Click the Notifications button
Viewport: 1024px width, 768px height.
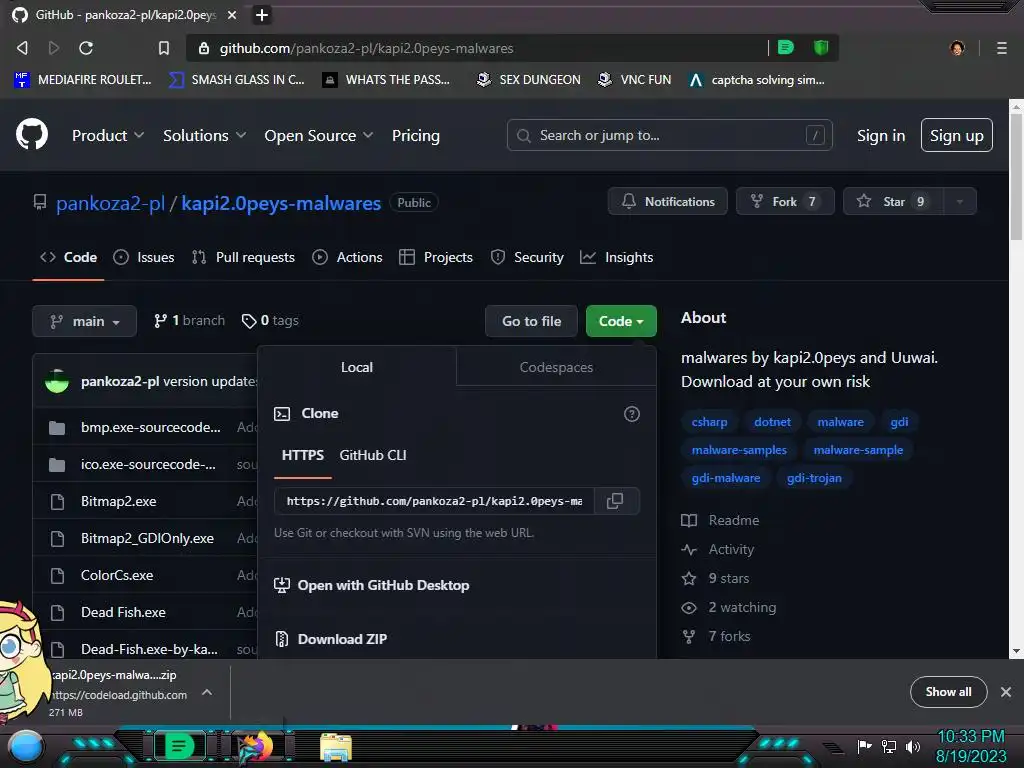(x=667, y=201)
